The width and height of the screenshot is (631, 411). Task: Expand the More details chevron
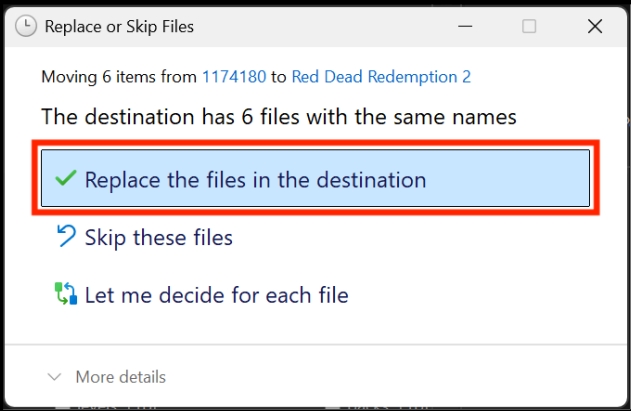[54, 377]
